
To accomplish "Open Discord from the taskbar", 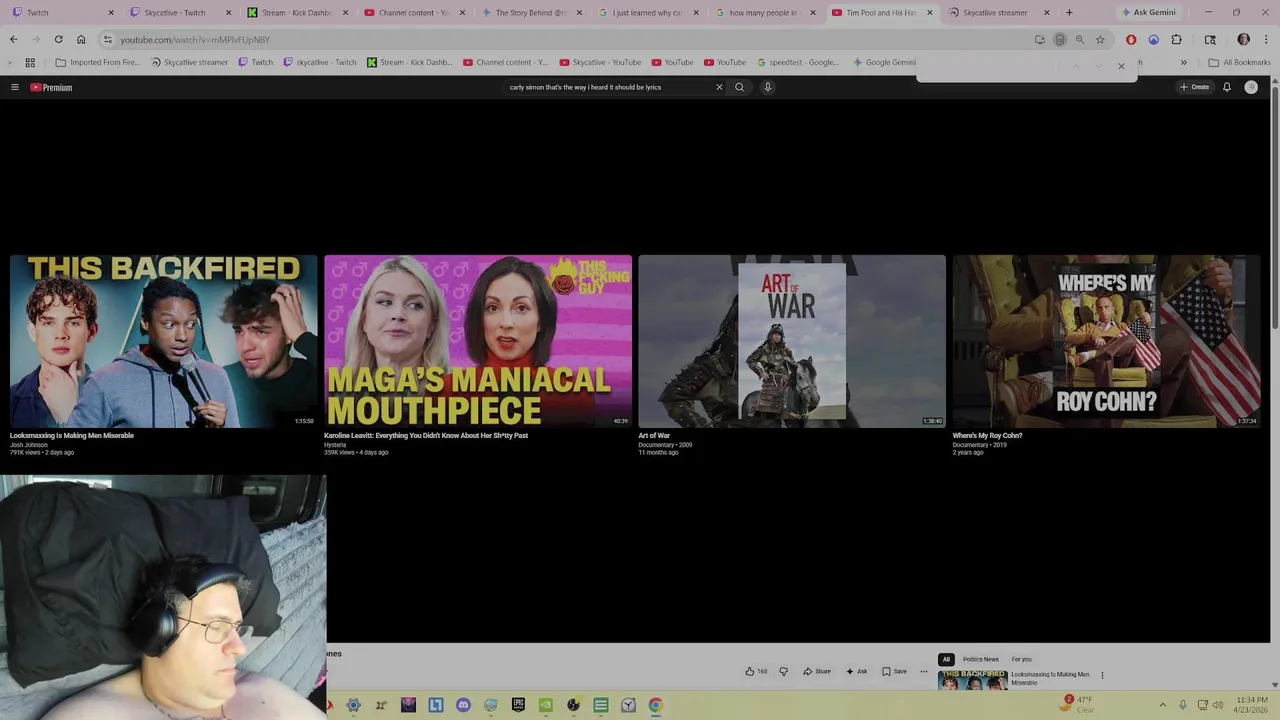I will click(x=463, y=705).
